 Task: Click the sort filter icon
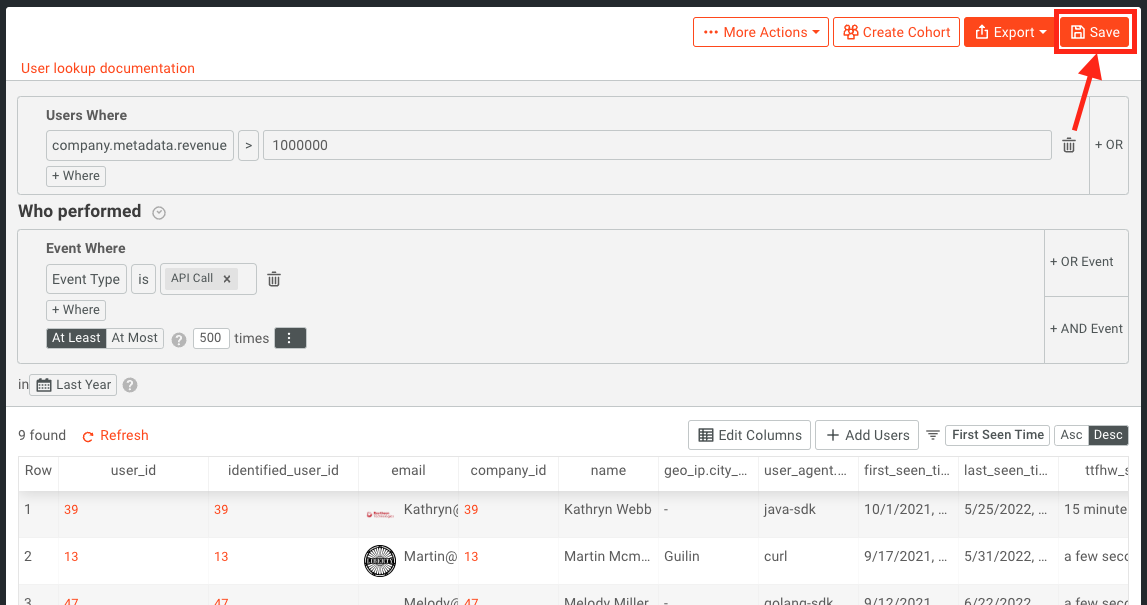coord(933,435)
